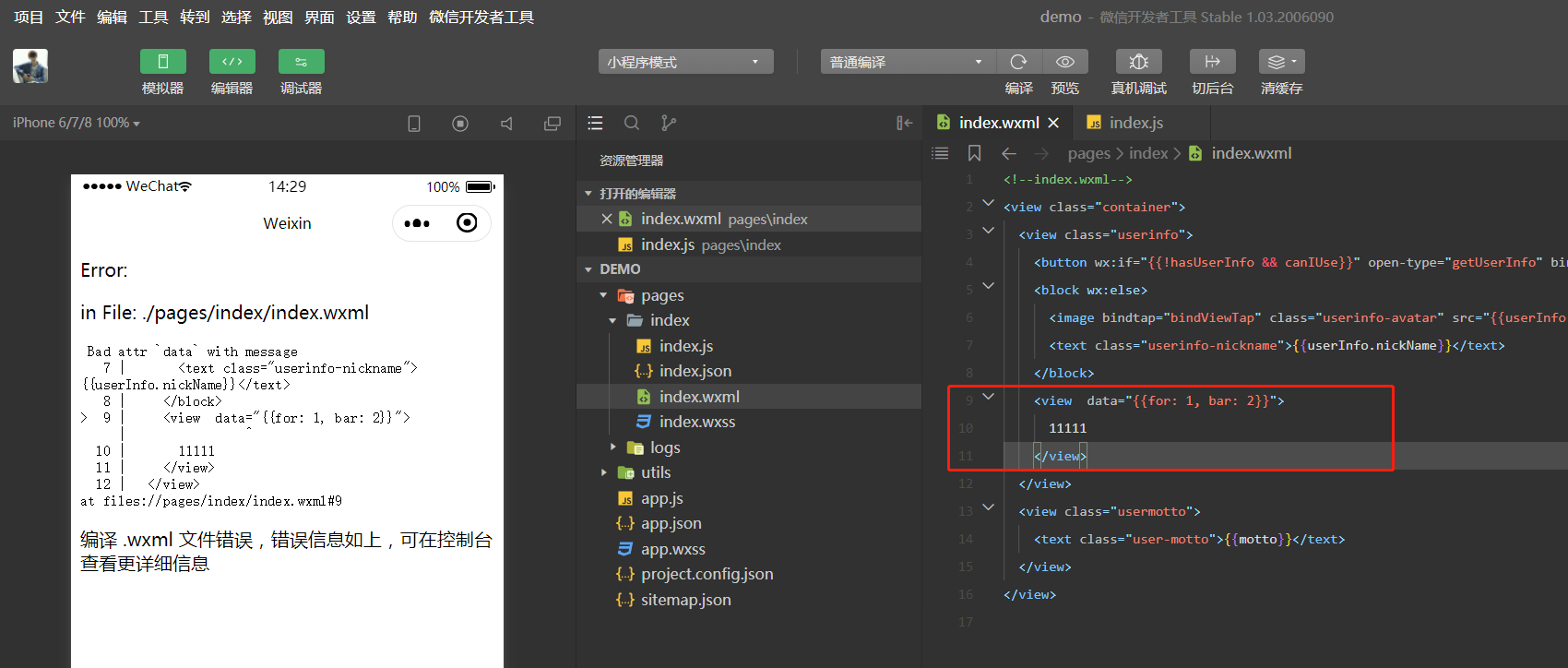Click the pages breadcrumb segment
This screenshot has width=1568, height=668.
coord(1089,153)
